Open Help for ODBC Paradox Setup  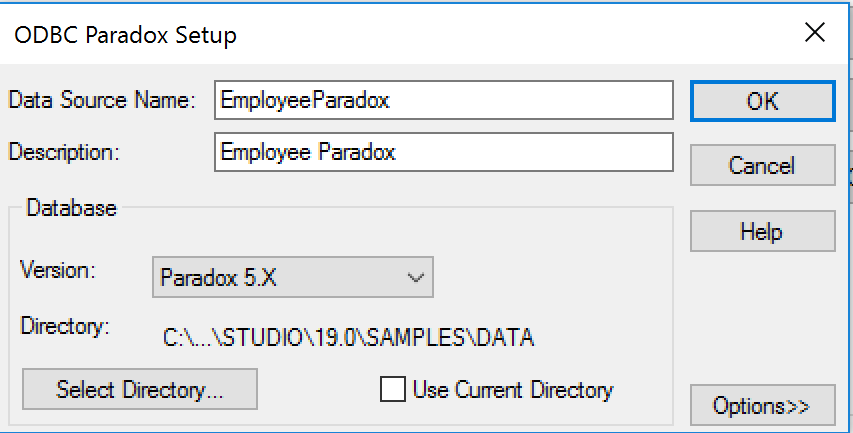(x=763, y=231)
